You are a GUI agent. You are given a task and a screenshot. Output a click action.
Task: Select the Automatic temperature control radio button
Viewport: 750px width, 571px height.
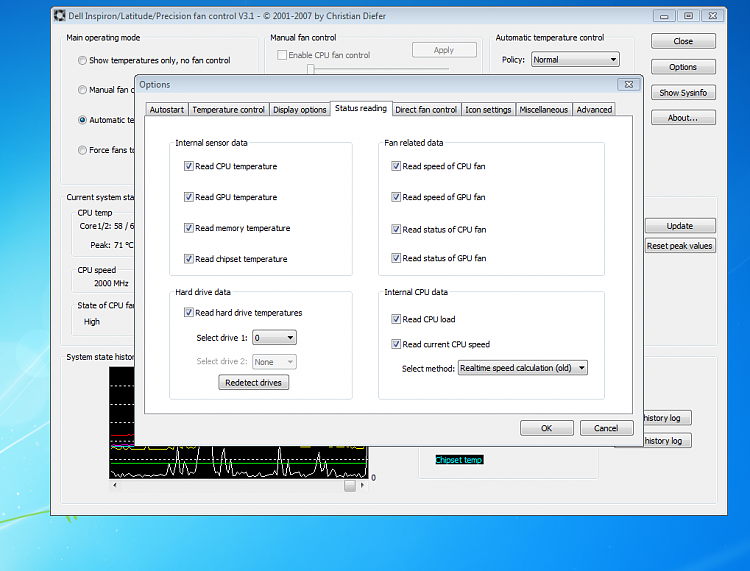[x=82, y=120]
